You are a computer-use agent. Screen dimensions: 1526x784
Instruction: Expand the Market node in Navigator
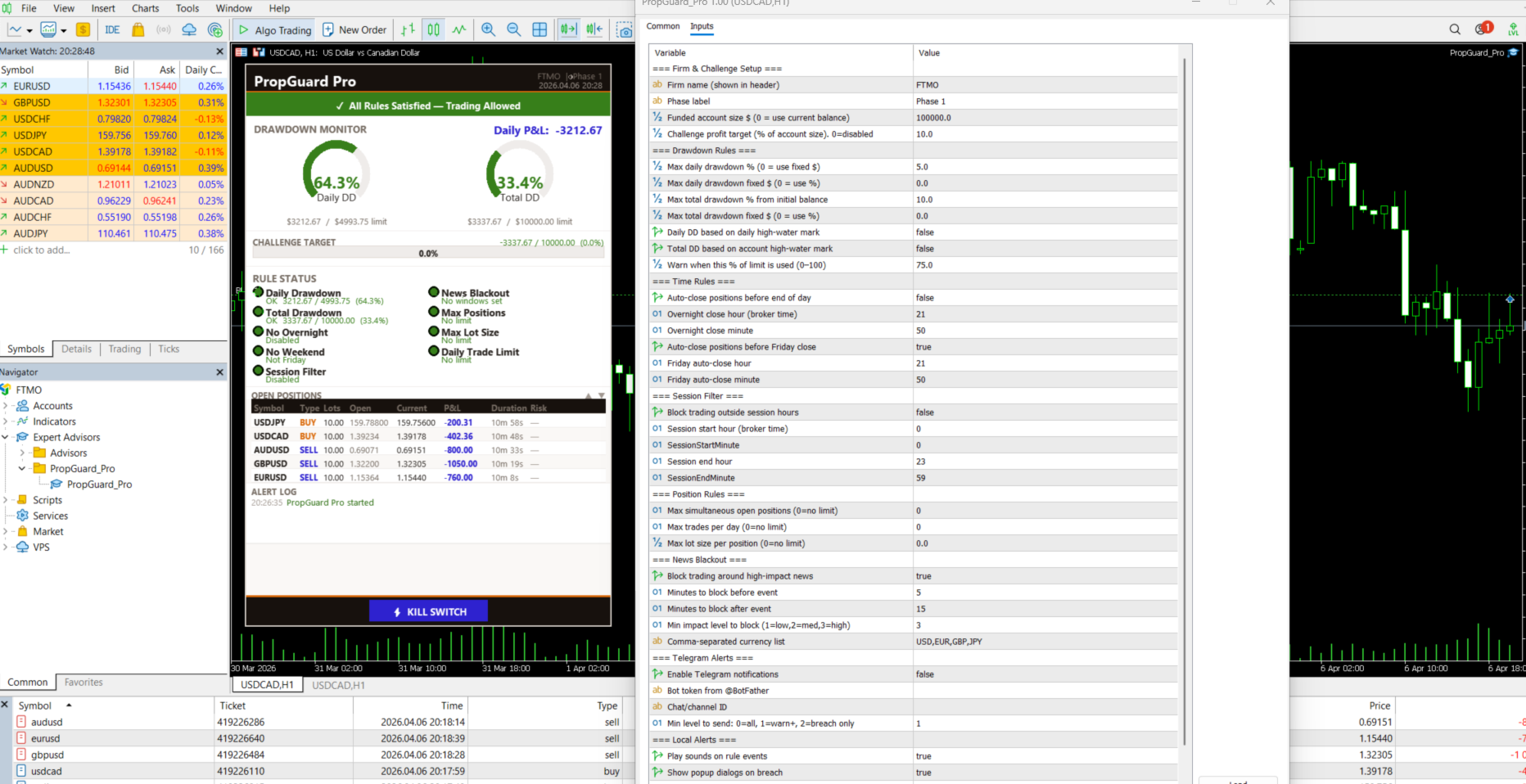click(x=6, y=531)
